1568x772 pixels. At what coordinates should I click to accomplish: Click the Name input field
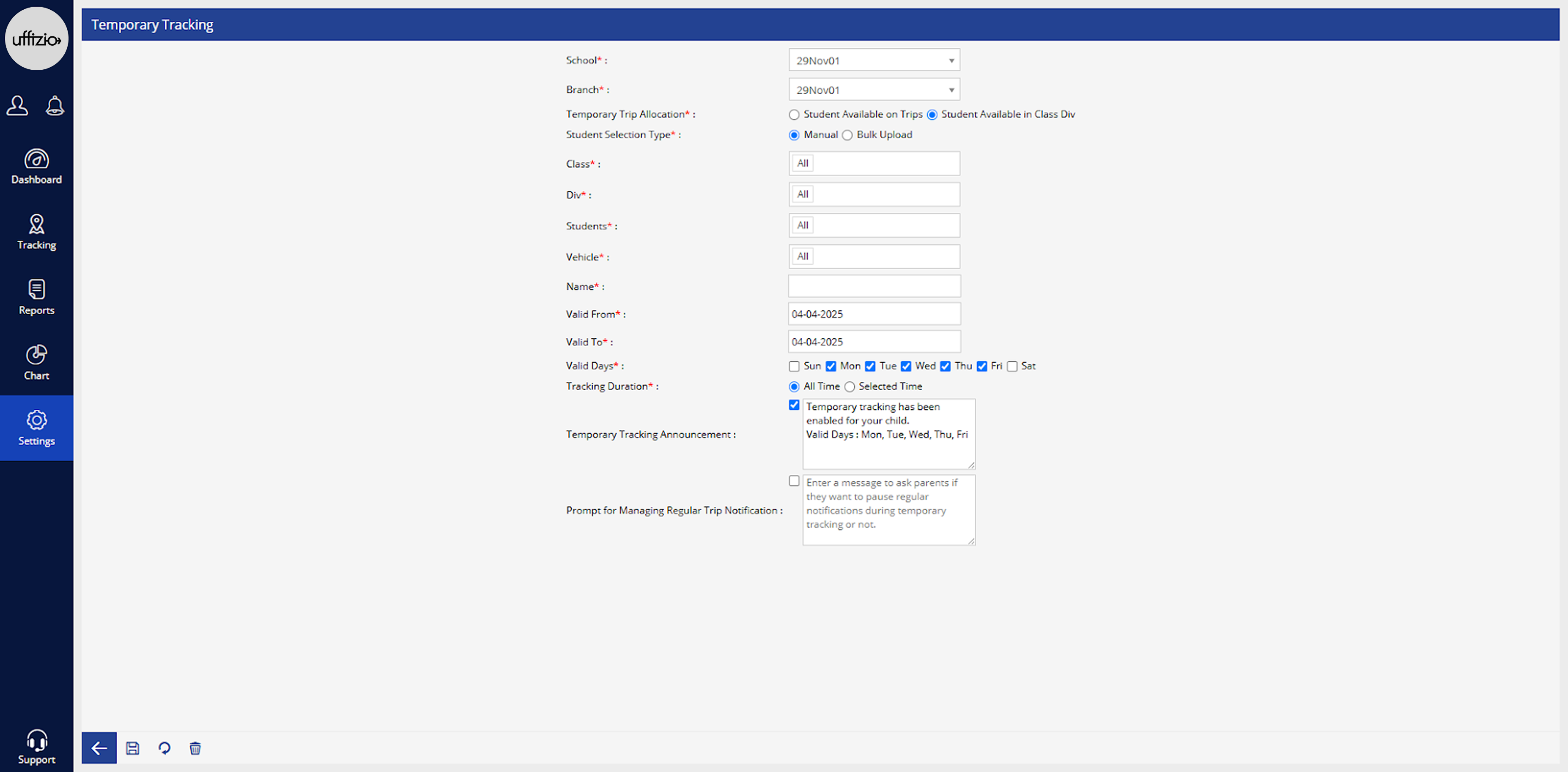click(874, 286)
